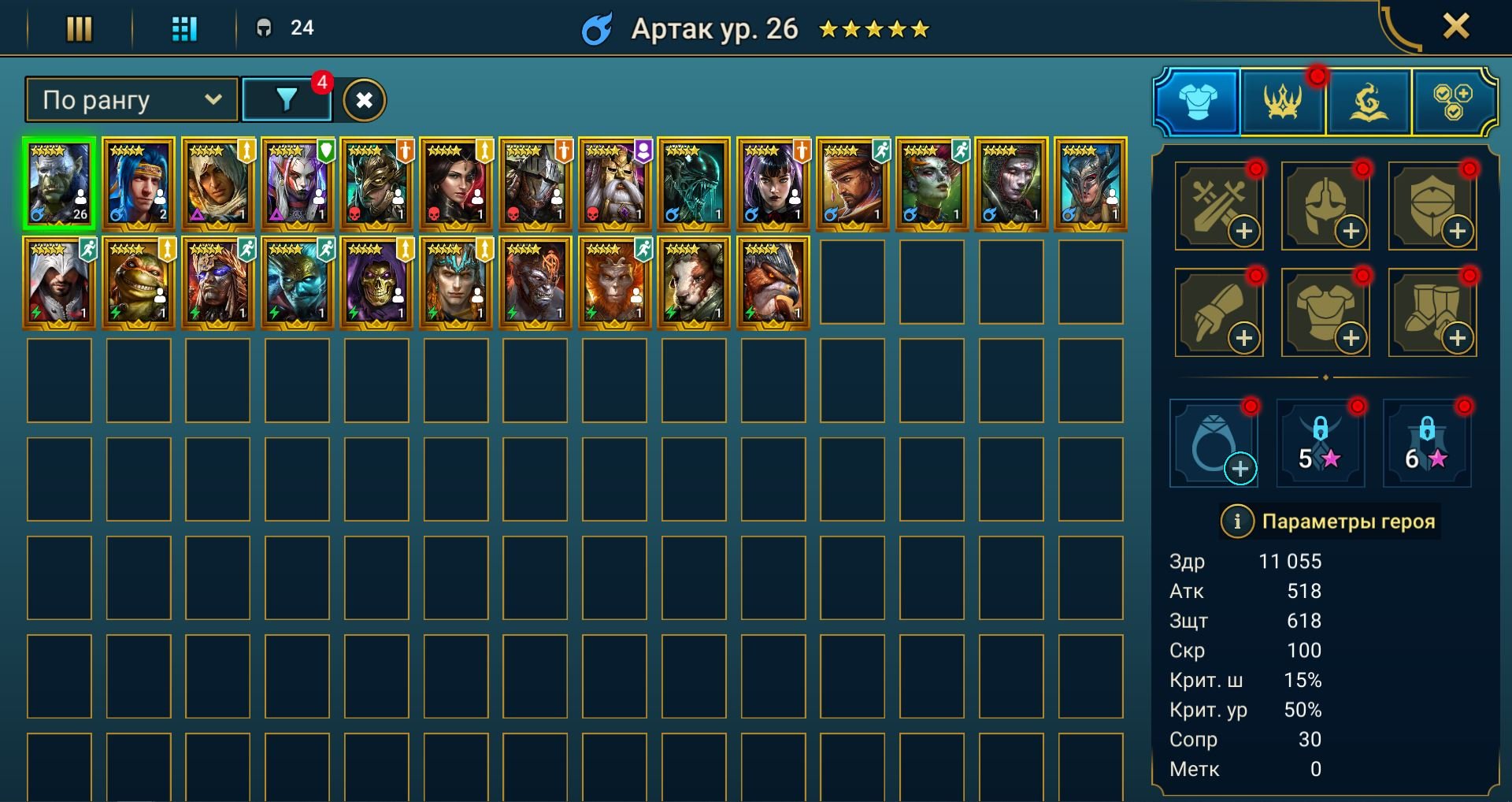Open the champion filter with badge 4
Viewport: 1512px width, 802px height.
[x=287, y=99]
